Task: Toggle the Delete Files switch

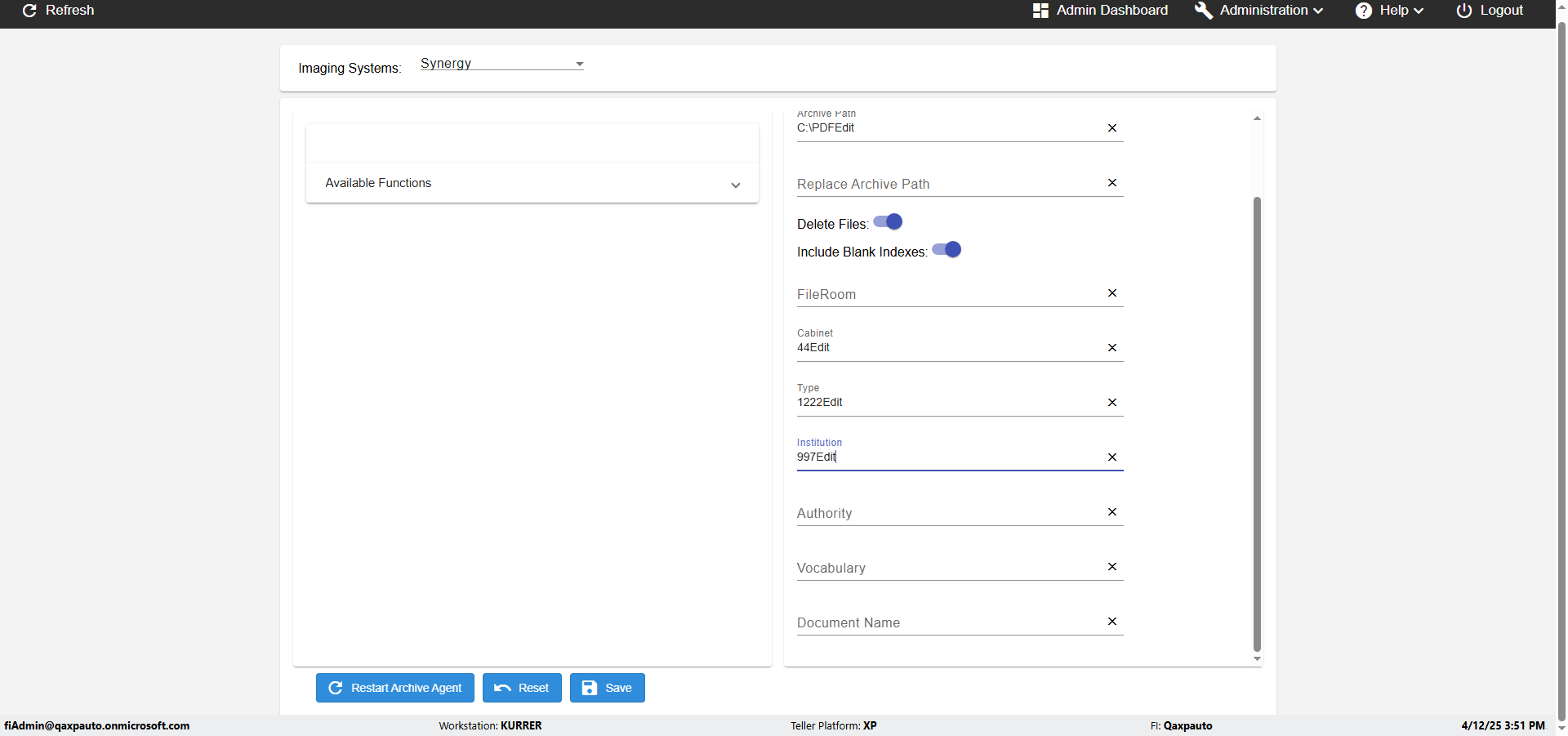Action: click(888, 222)
